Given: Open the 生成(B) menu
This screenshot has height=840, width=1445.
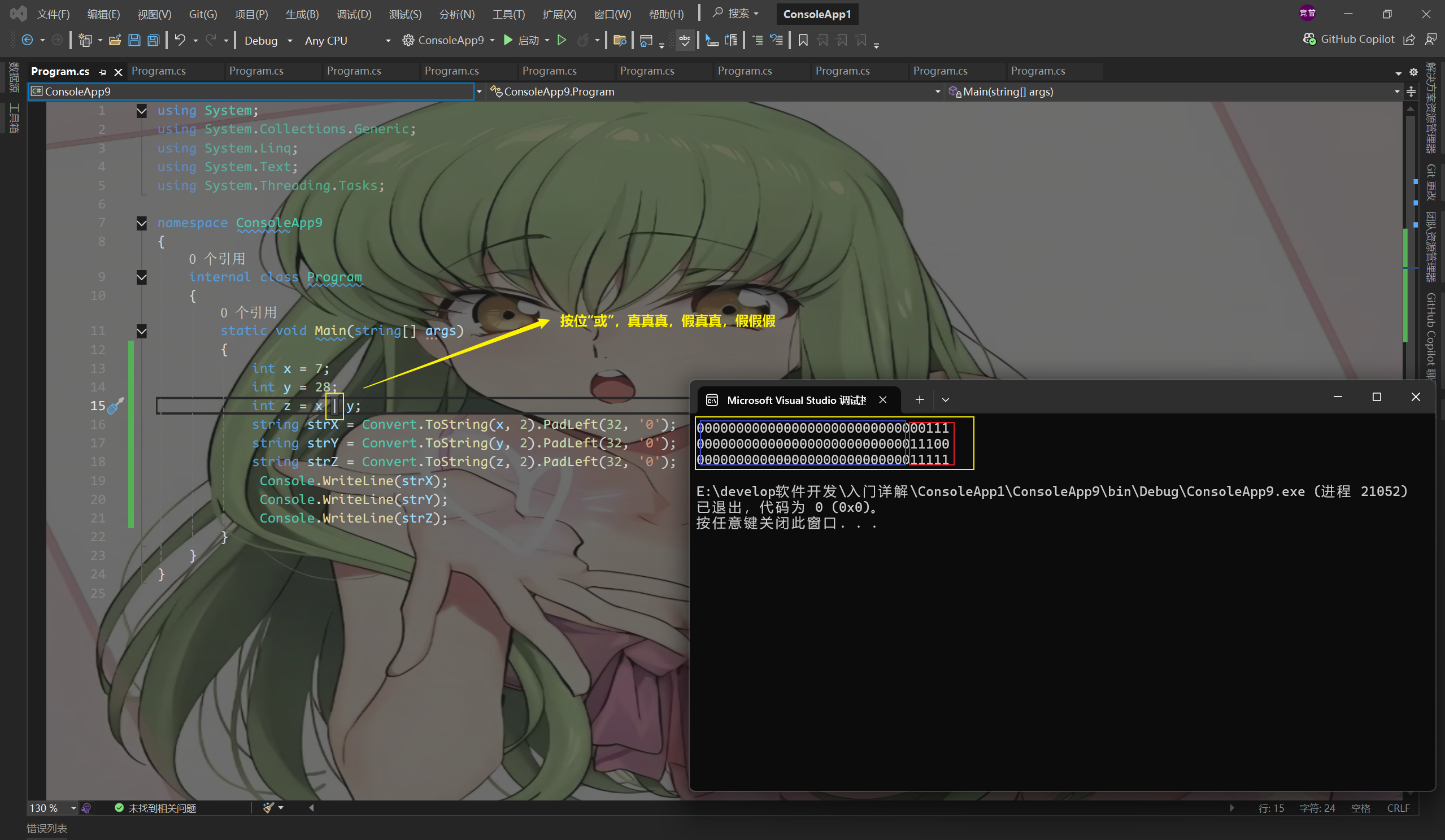Looking at the screenshot, I should pos(302,14).
